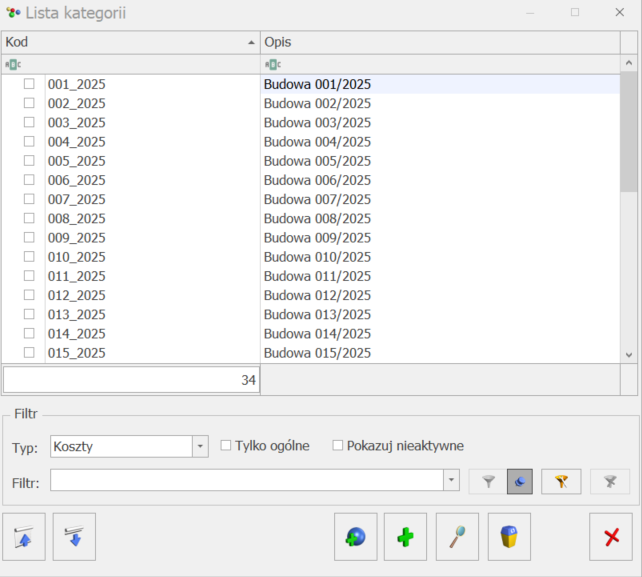Apply filter using gray funnel icon

click(x=488, y=482)
